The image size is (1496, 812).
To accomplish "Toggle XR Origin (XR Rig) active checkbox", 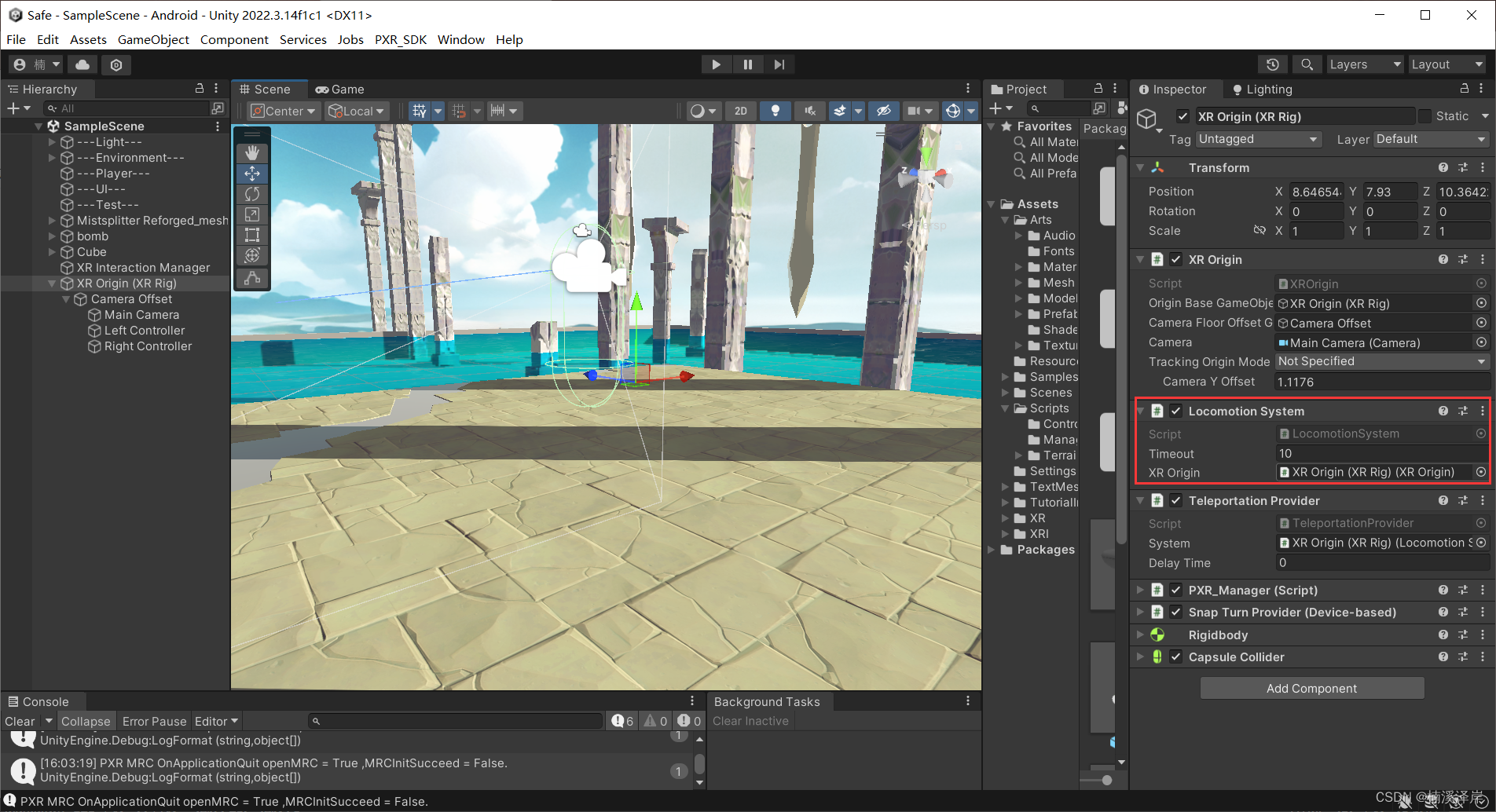I will point(1182,116).
